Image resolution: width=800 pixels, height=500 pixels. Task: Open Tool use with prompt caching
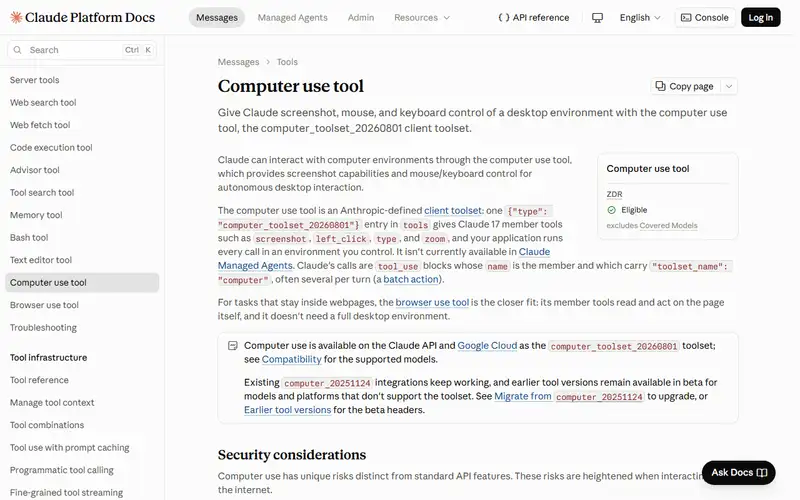[x=69, y=447]
